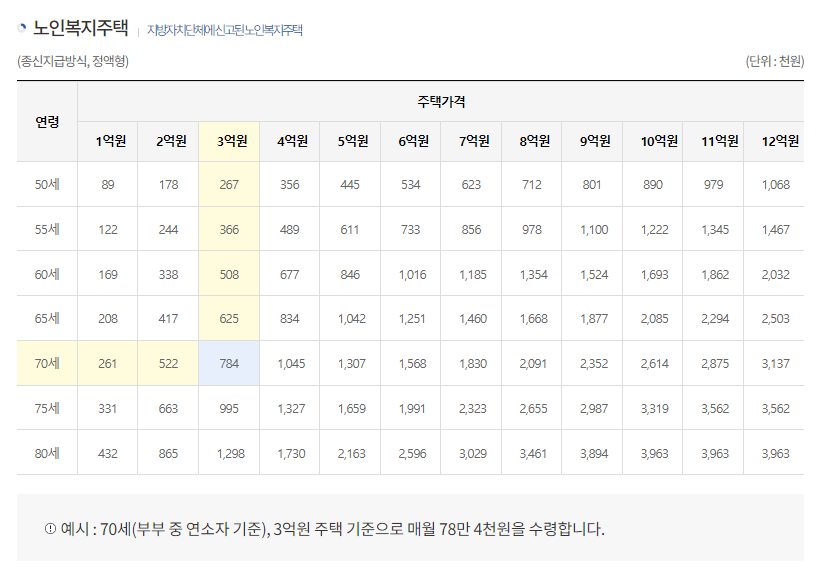Click value 1,100 for 55세 at 9억원

[x=594, y=230]
